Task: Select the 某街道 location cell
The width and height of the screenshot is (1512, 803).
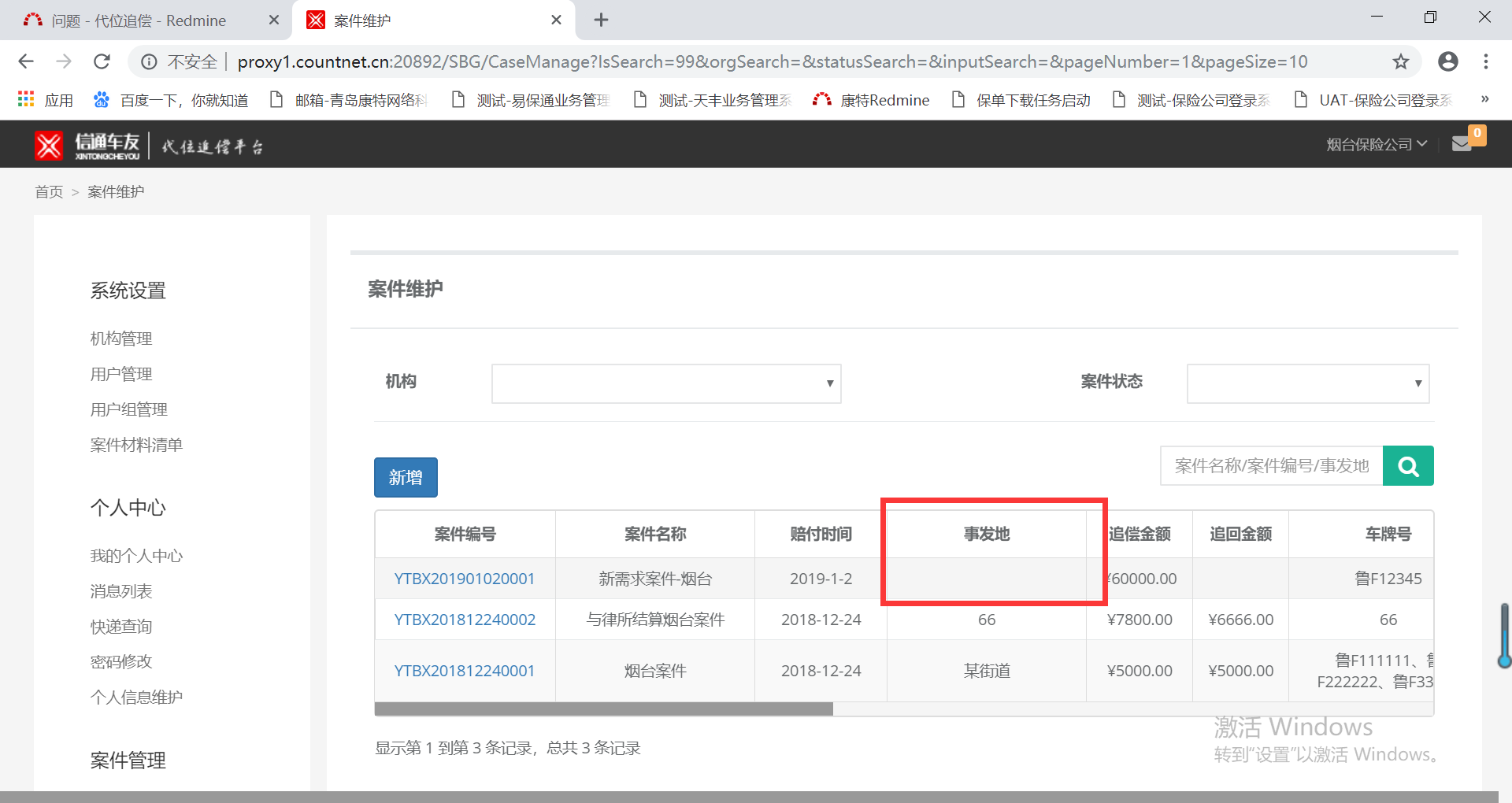Action: 987,671
